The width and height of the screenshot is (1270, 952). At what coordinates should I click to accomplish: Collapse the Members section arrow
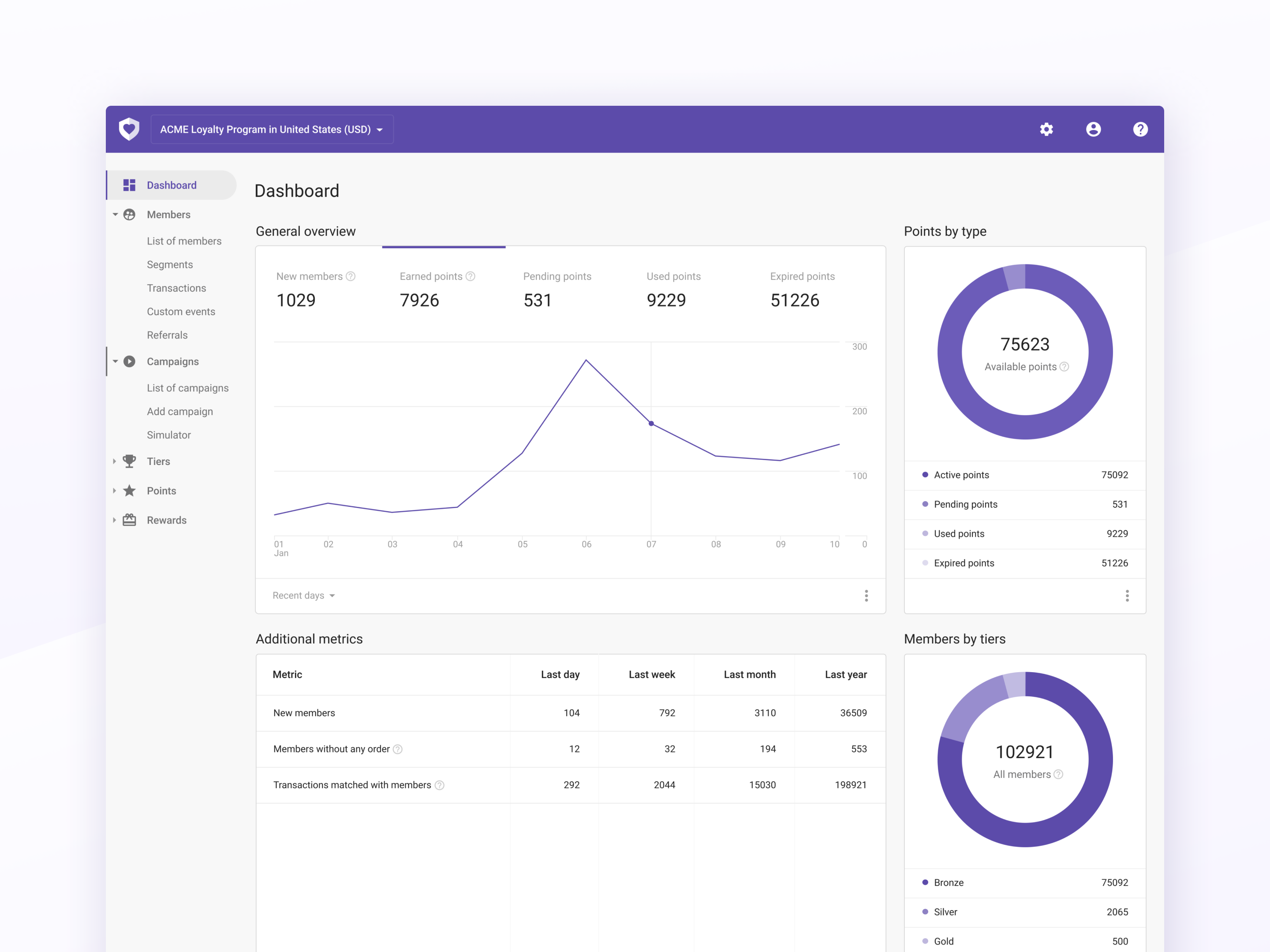point(116,215)
